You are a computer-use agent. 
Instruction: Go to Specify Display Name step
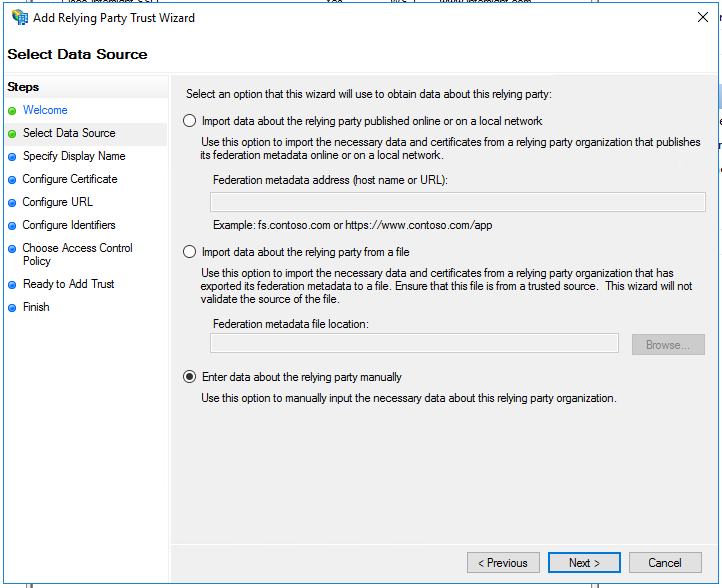[x=73, y=156]
